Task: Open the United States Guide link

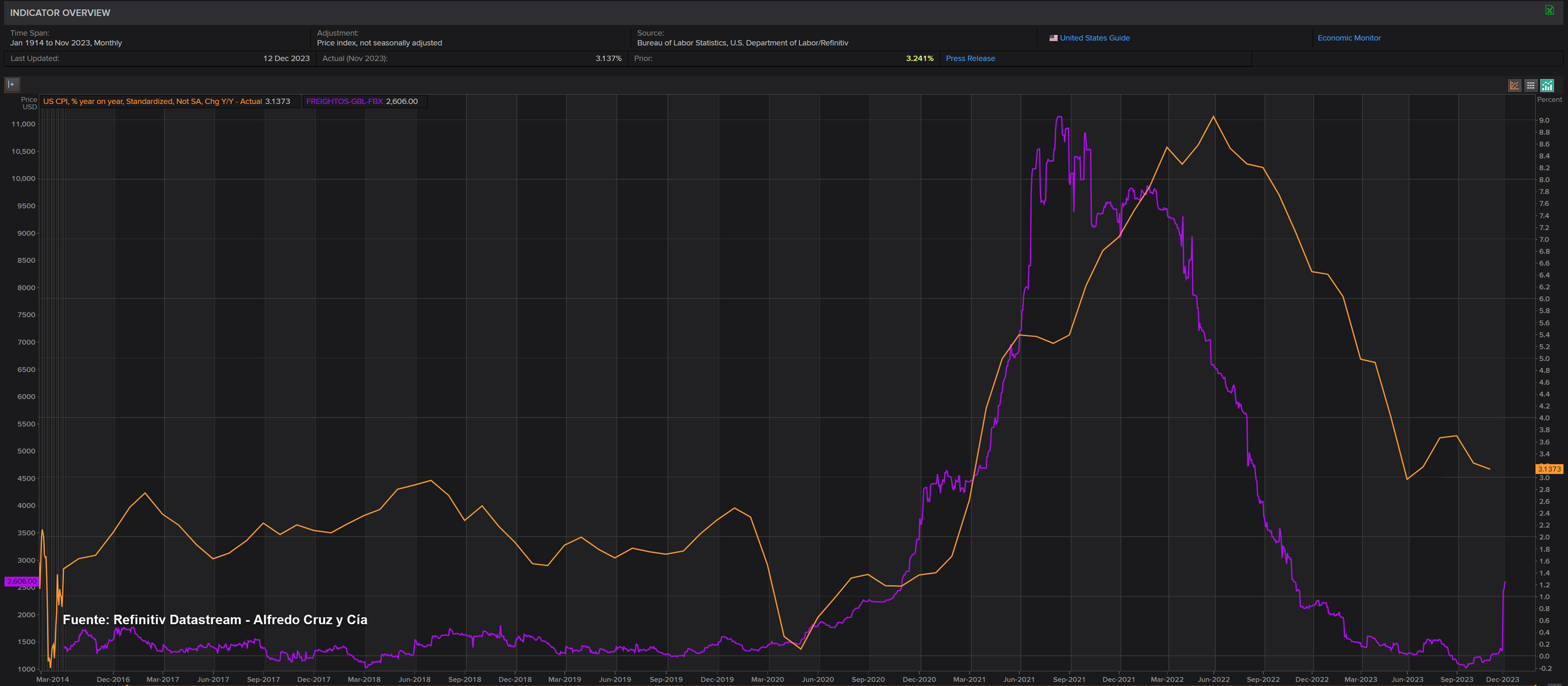Action: (1095, 38)
